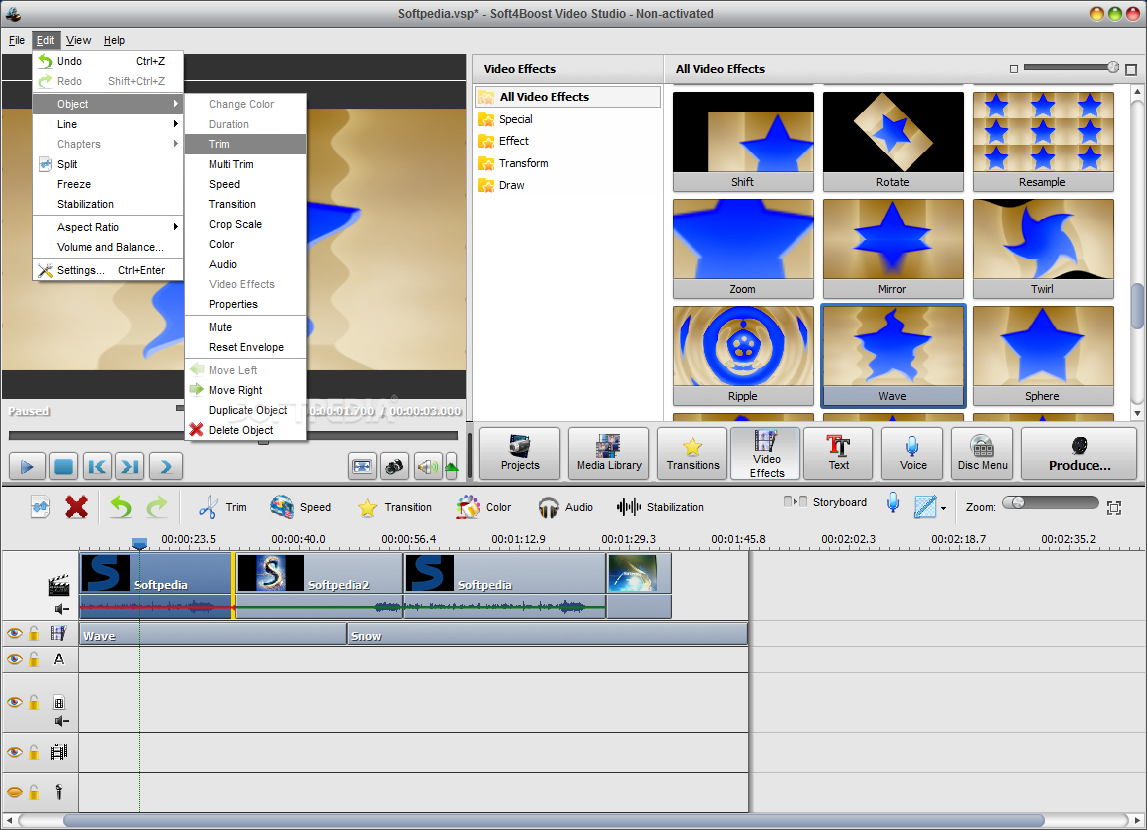The image size is (1147, 830).
Task: Expand the Aspect Ratio submenu
Action: click(108, 227)
